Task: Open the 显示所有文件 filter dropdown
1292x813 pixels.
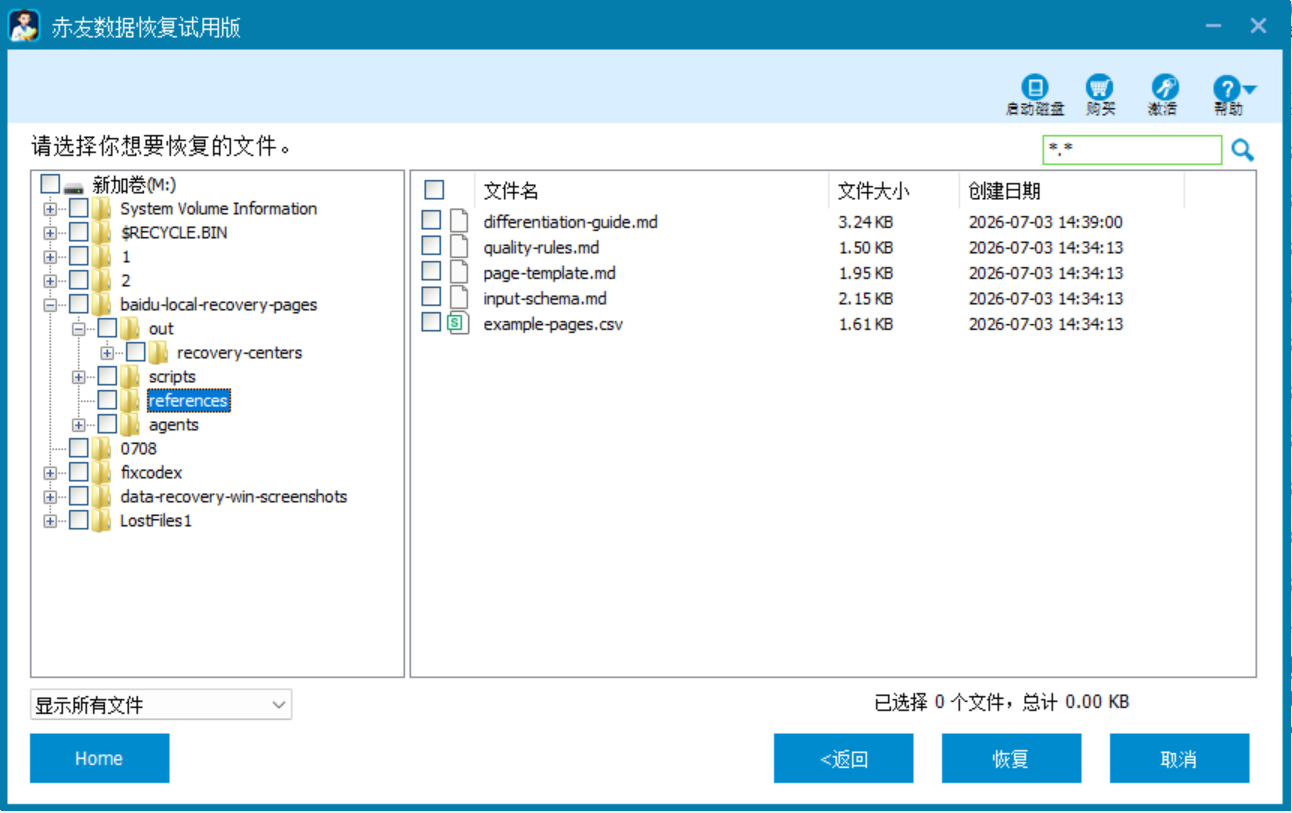Action: (161, 705)
